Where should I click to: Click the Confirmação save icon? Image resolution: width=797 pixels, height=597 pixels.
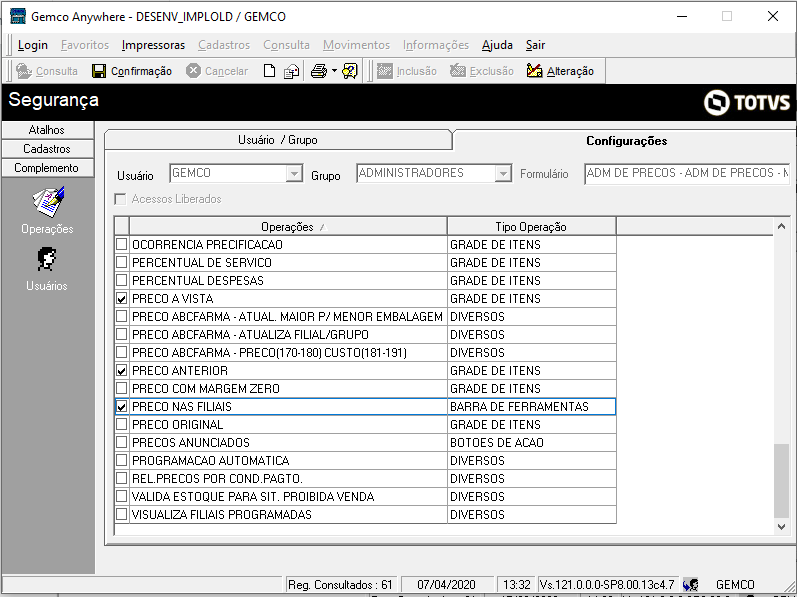tap(99, 71)
